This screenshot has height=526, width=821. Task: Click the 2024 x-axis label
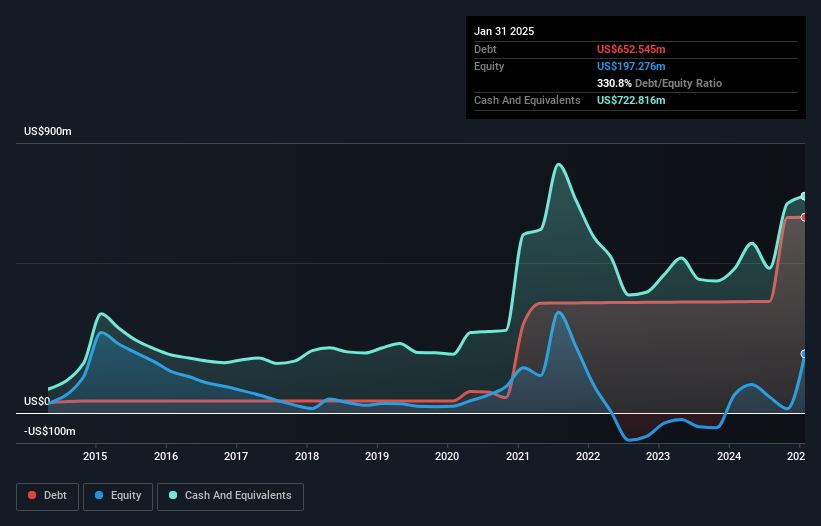729,456
